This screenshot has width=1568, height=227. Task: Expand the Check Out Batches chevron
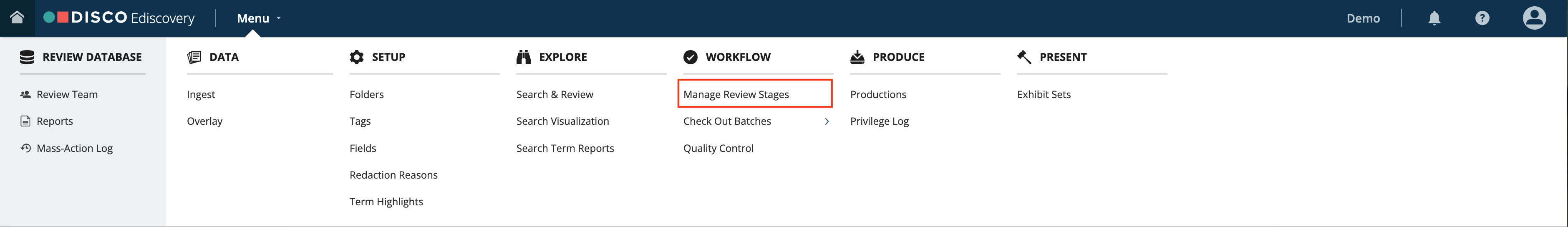pos(827,121)
